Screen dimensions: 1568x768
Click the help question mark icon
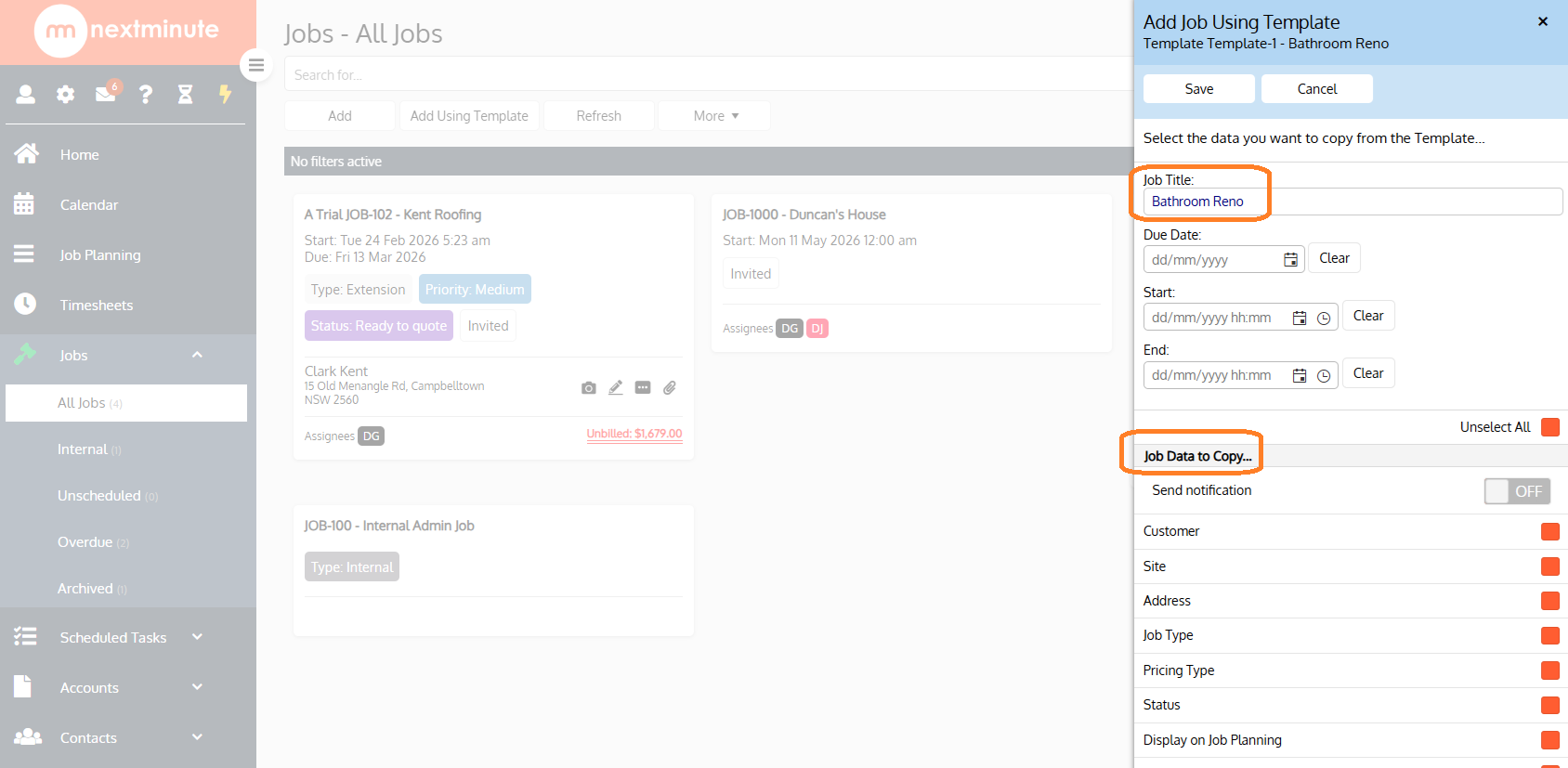click(x=146, y=94)
